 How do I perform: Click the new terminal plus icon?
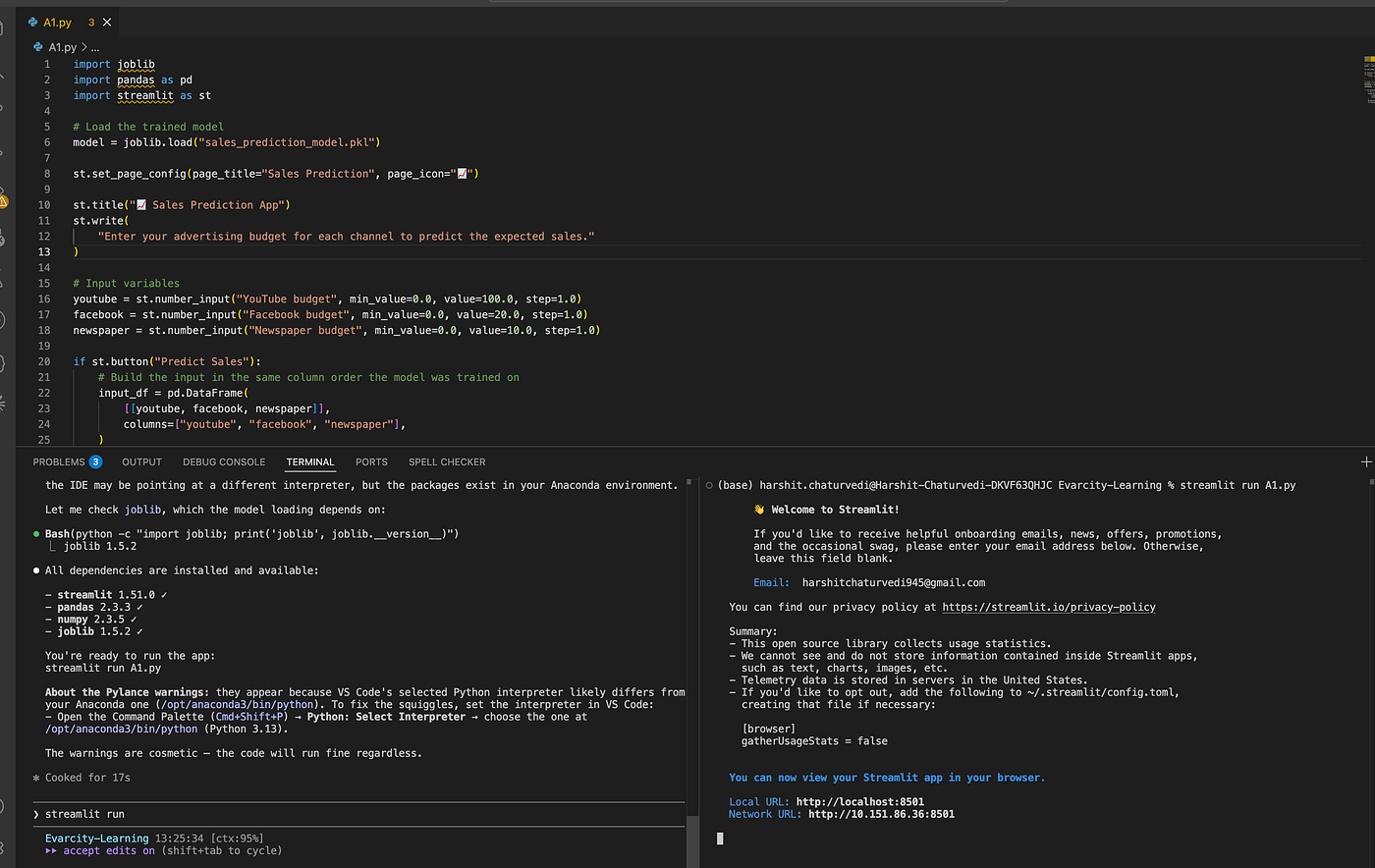1366,461
